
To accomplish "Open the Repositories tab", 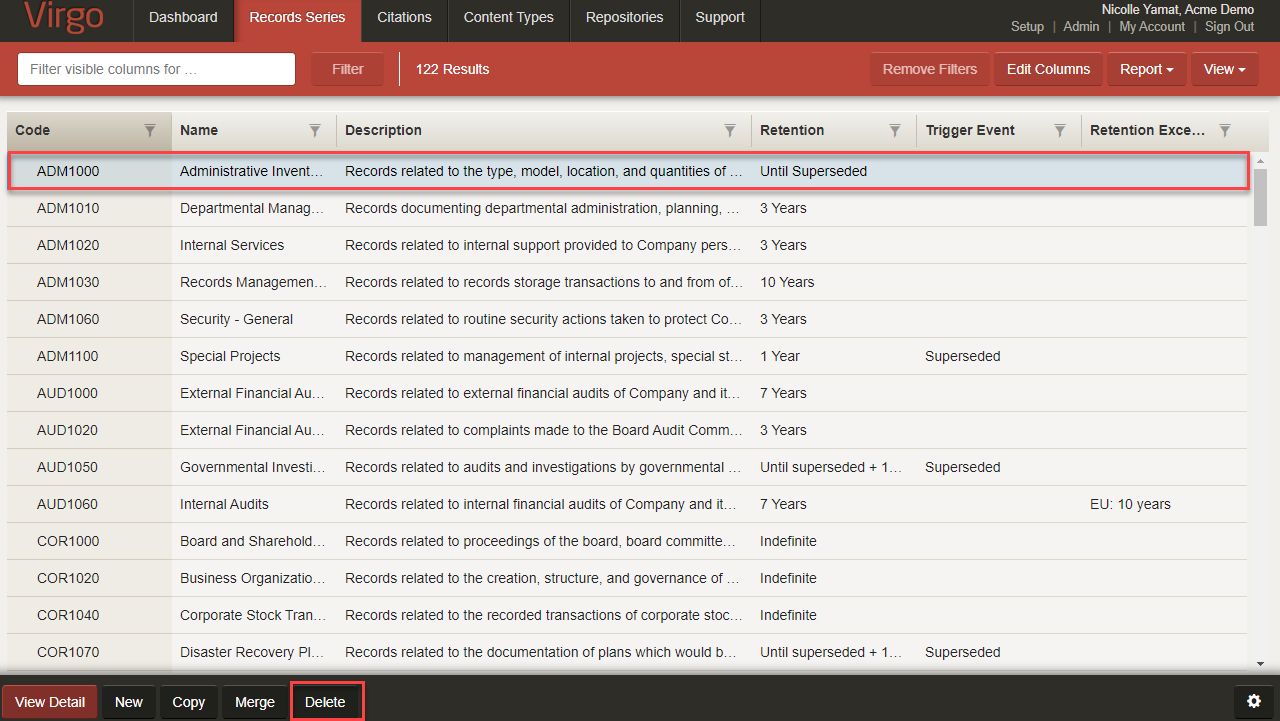I will tap(624, 17).
